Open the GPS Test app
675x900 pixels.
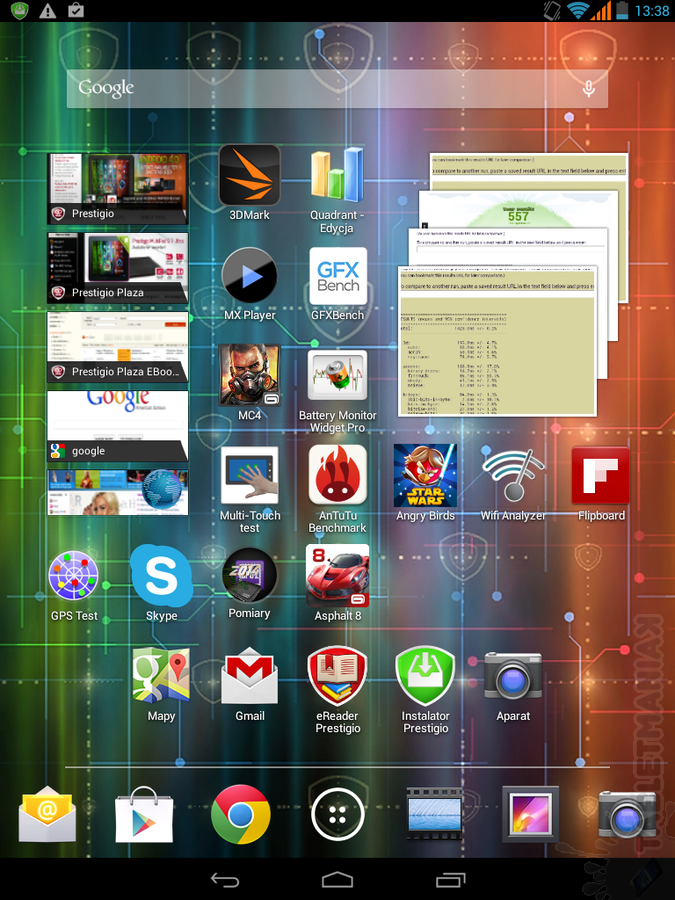(74, 585)
